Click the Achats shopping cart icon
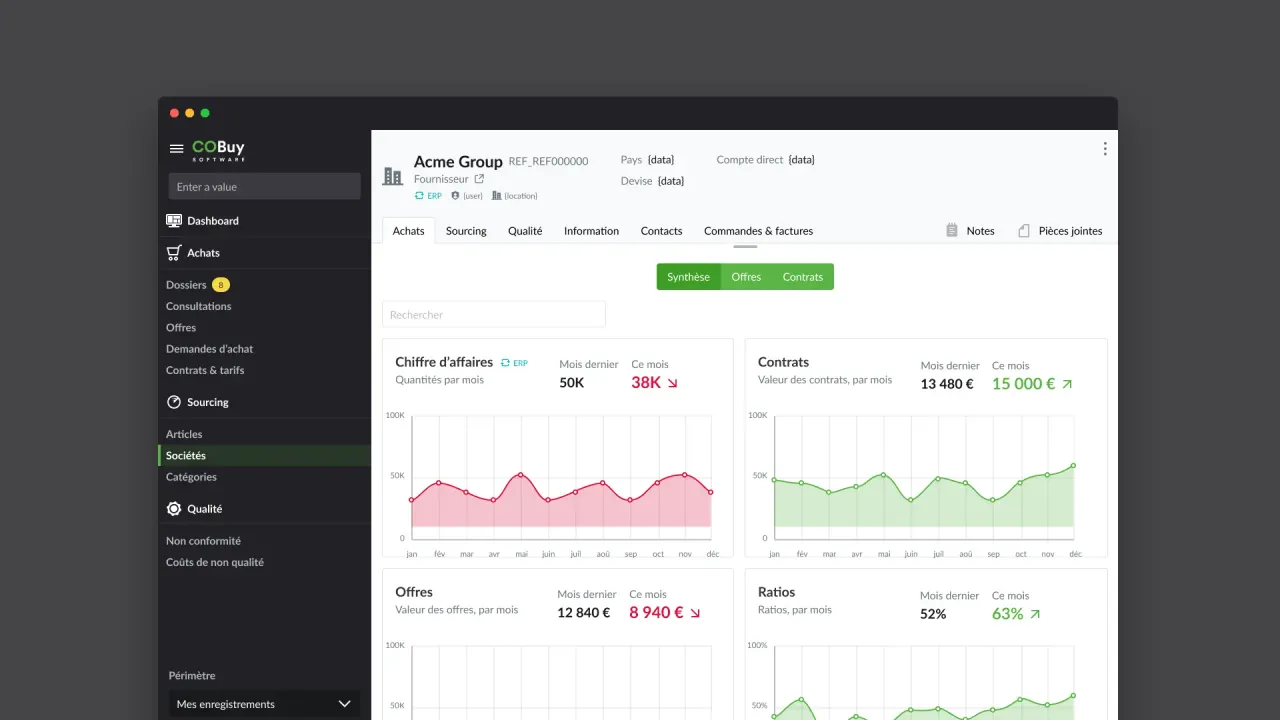1280x720 pixels. click(174, 253)
